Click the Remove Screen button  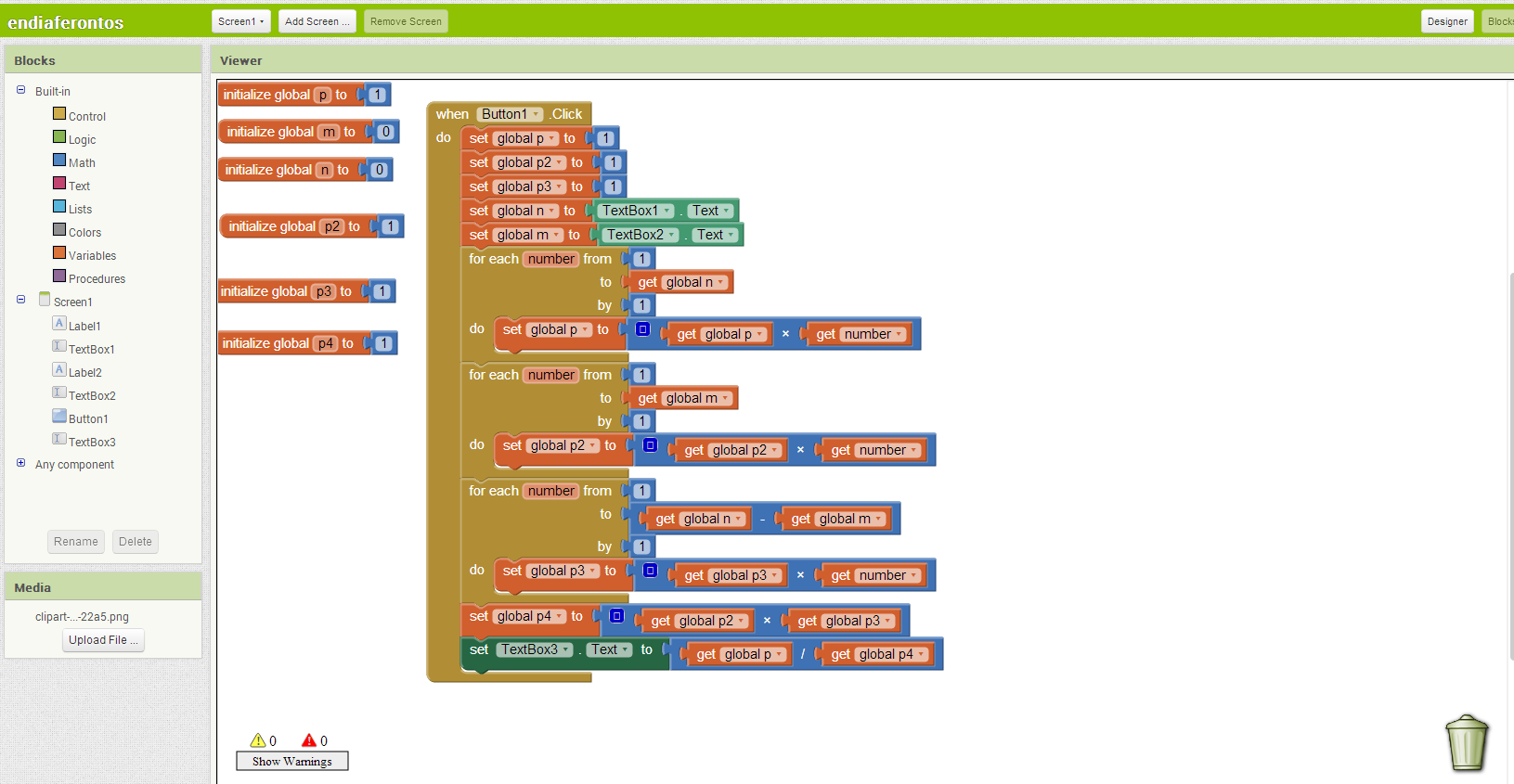(x=406, y=21)
